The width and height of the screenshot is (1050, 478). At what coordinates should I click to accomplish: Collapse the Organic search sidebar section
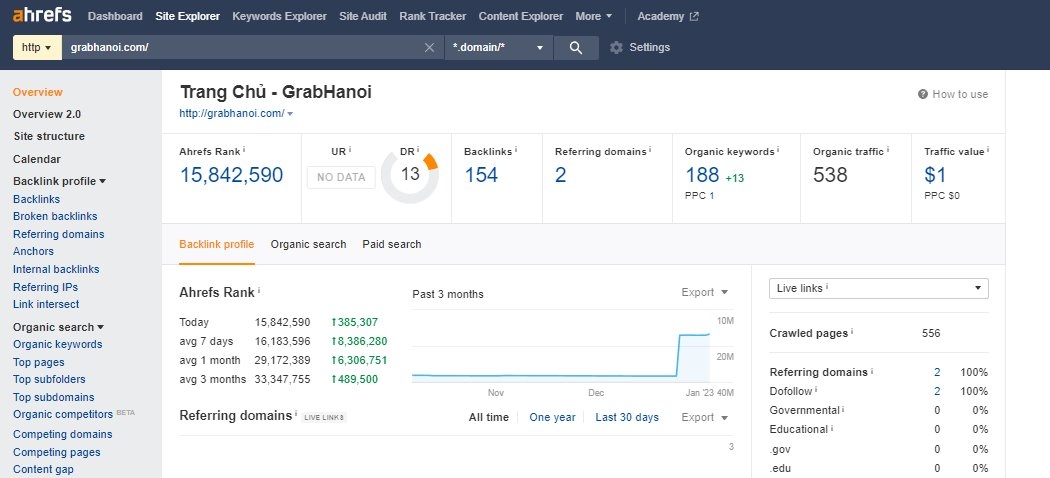click(x=58, y=327)
